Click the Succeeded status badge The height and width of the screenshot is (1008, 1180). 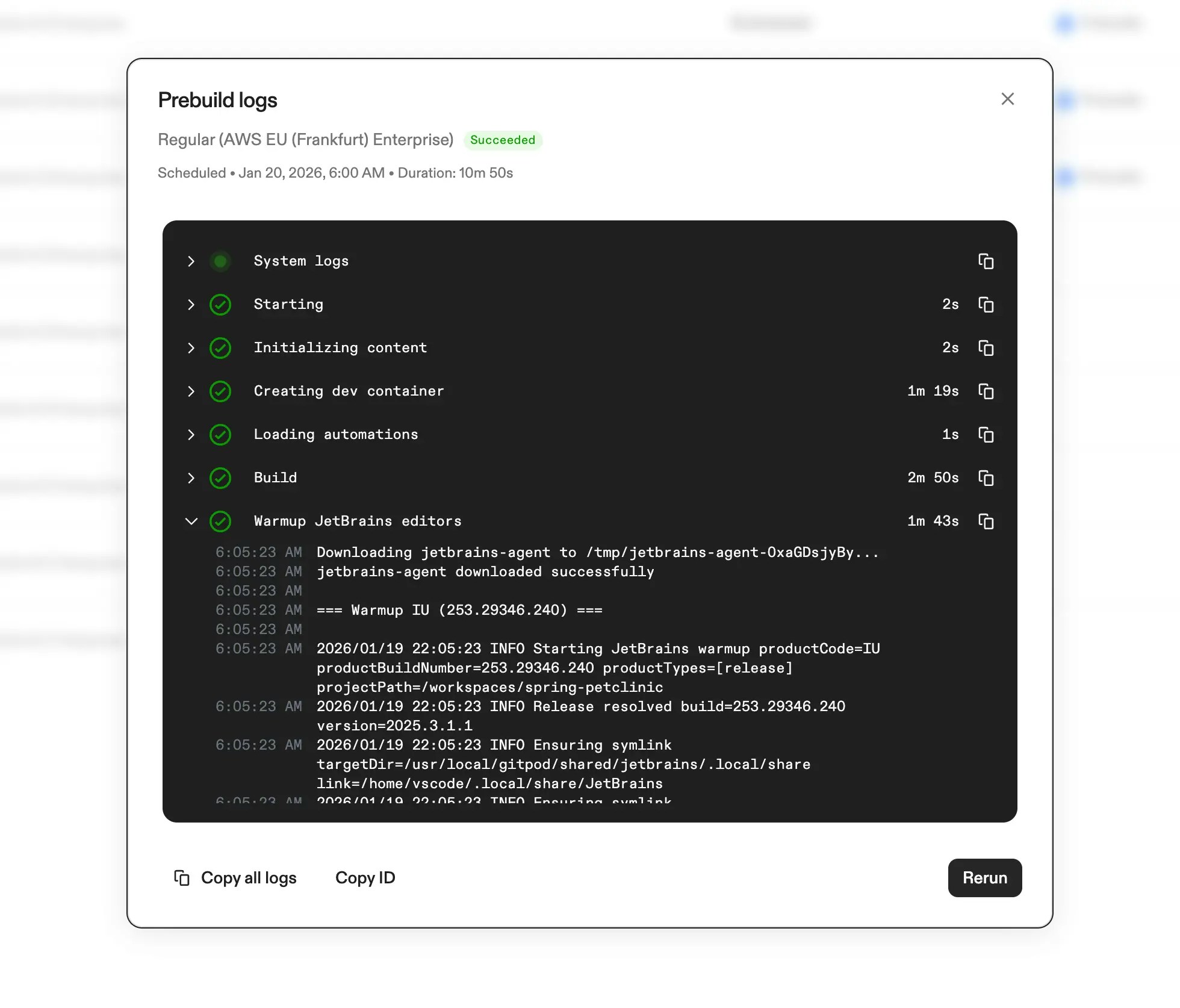coord(503,140)
